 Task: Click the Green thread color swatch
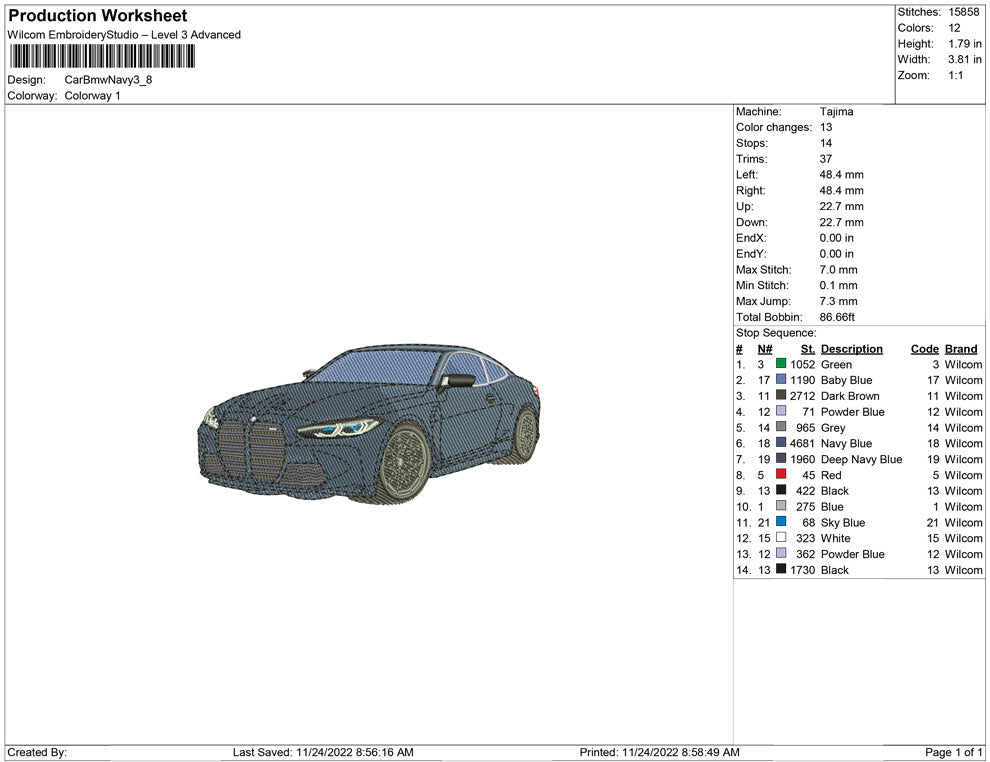[781, 365]
